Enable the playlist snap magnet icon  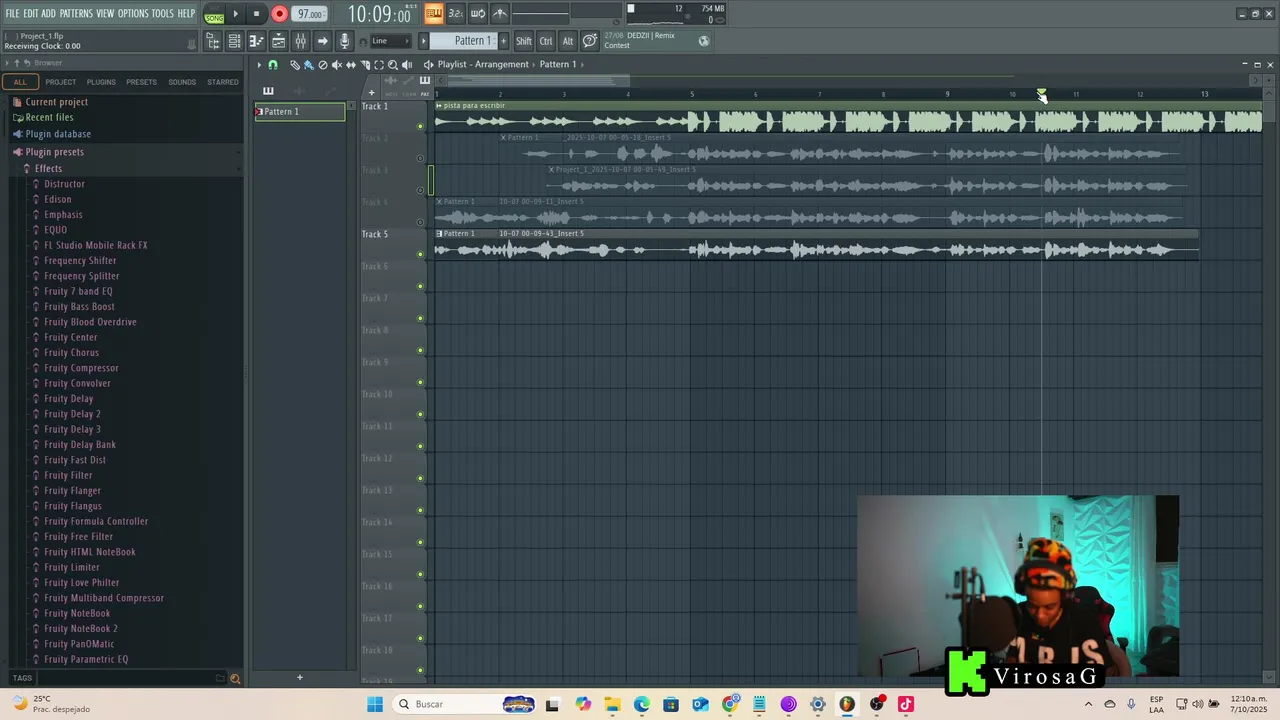coord(273,64)
